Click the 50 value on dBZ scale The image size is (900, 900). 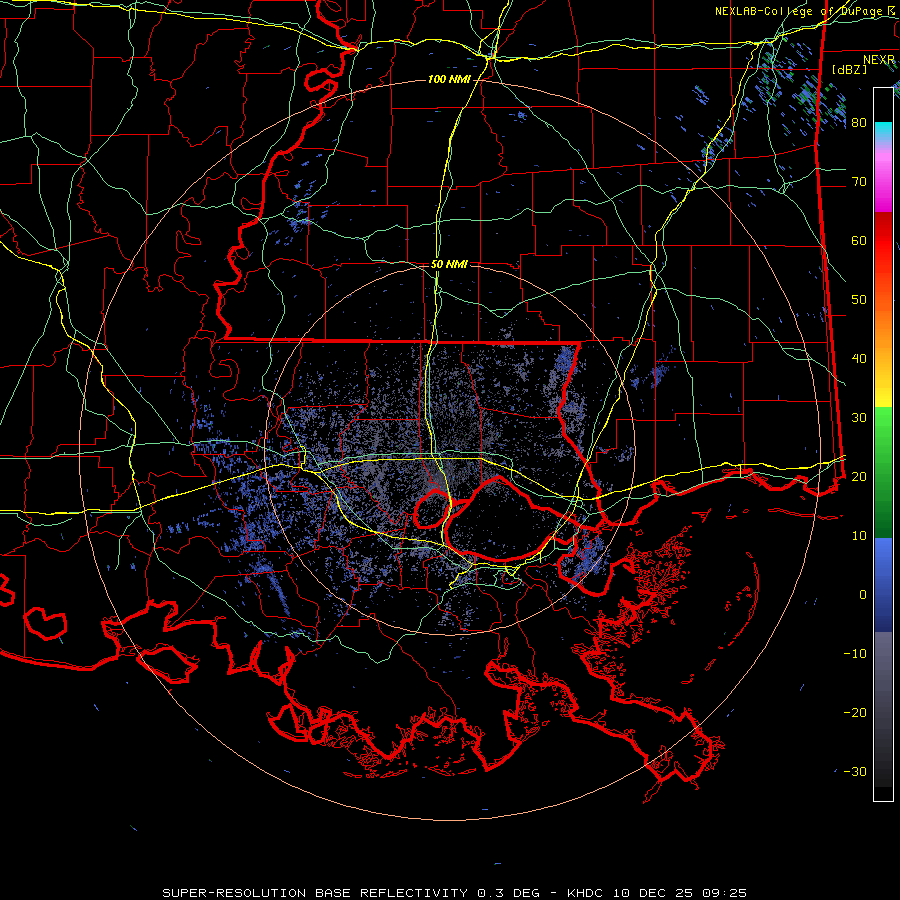tap(859, 300)
